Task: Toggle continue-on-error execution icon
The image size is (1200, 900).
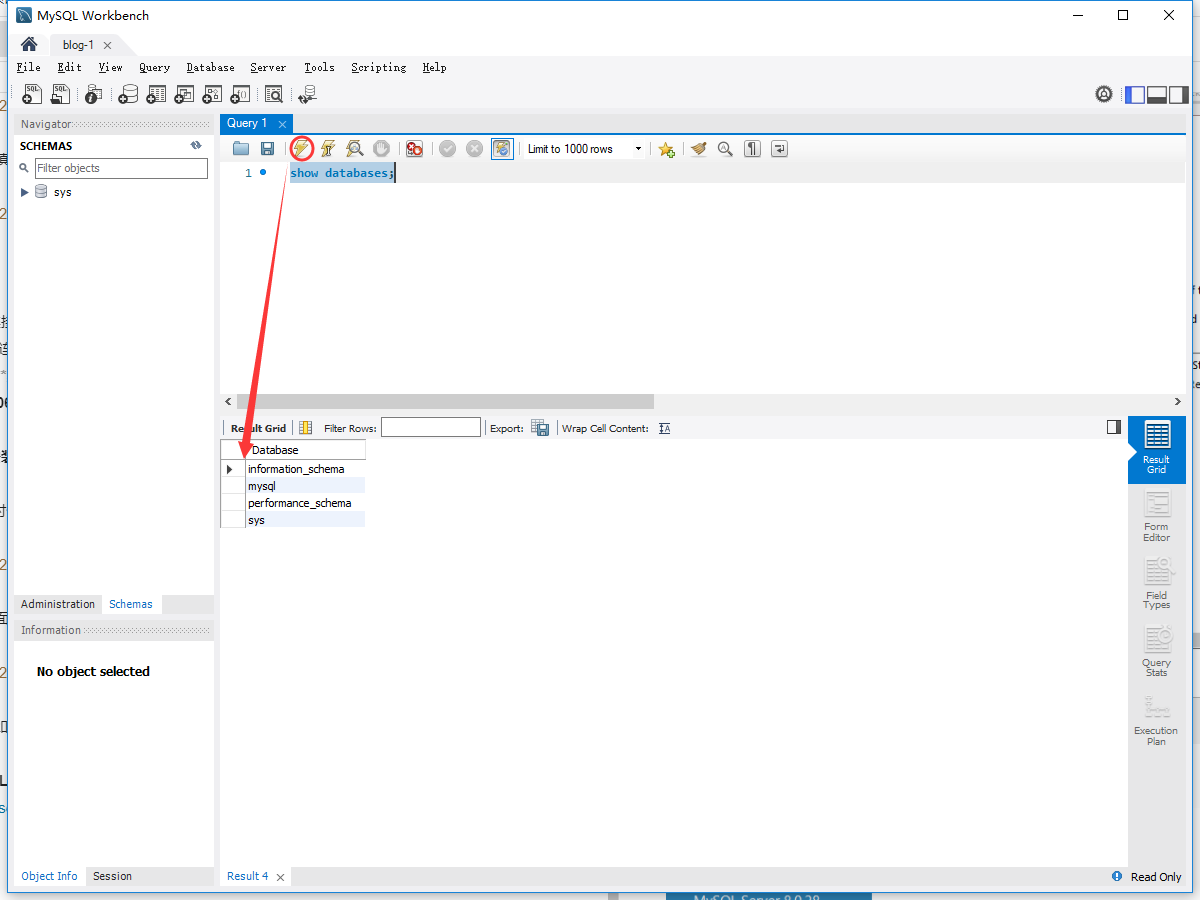Action: point(414,149)
